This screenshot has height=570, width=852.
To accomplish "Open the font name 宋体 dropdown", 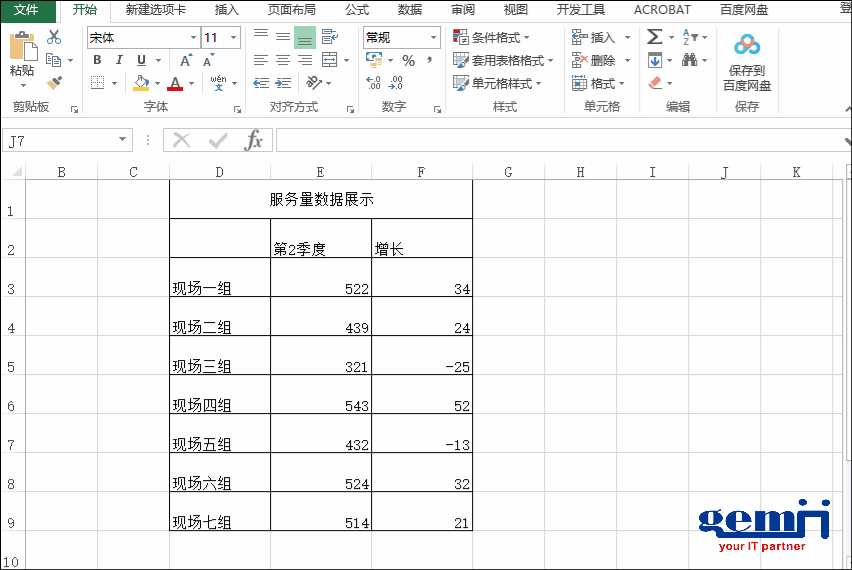I will 193,37.
